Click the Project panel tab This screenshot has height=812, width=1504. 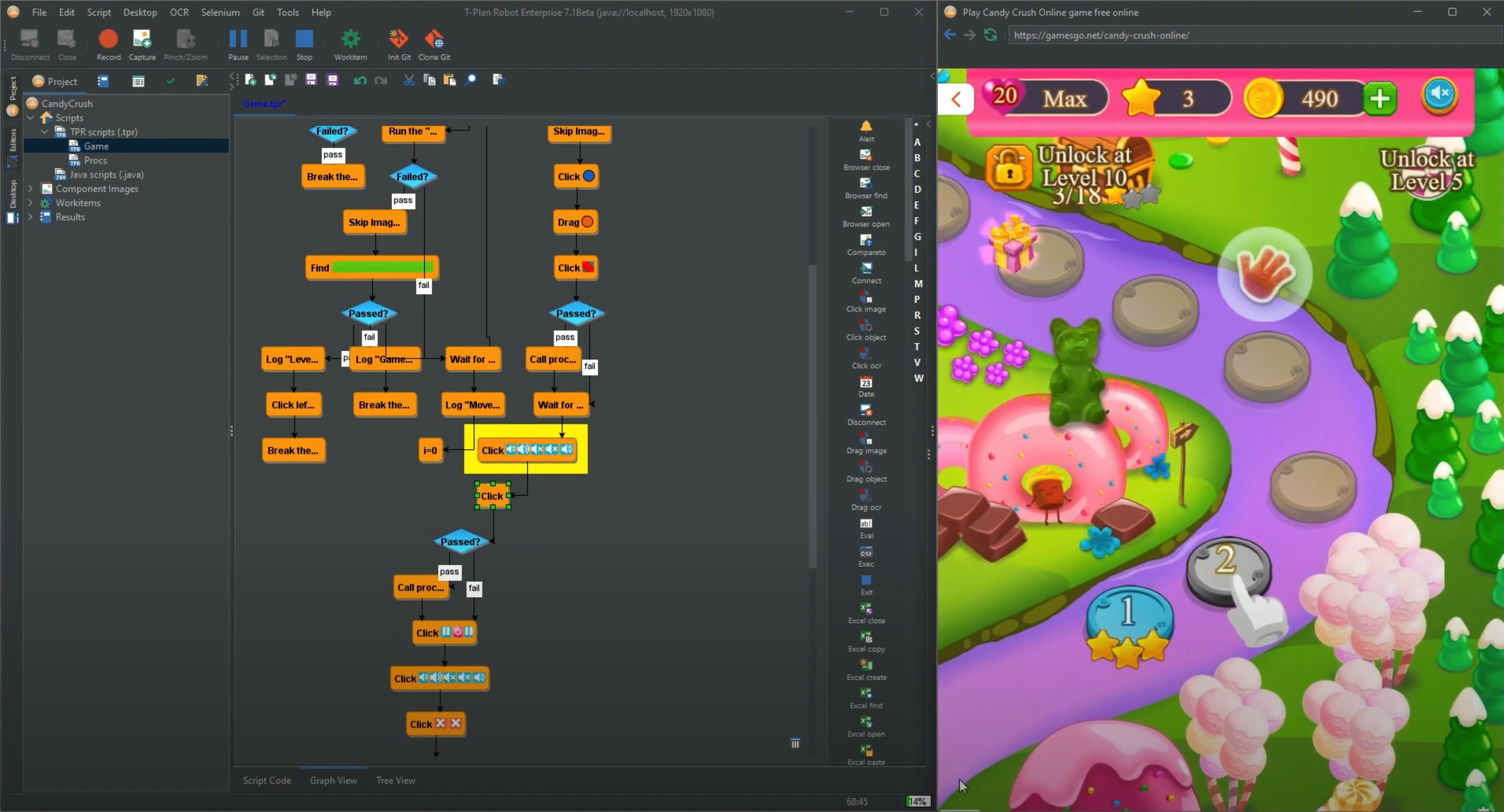[x=55, y=81]
